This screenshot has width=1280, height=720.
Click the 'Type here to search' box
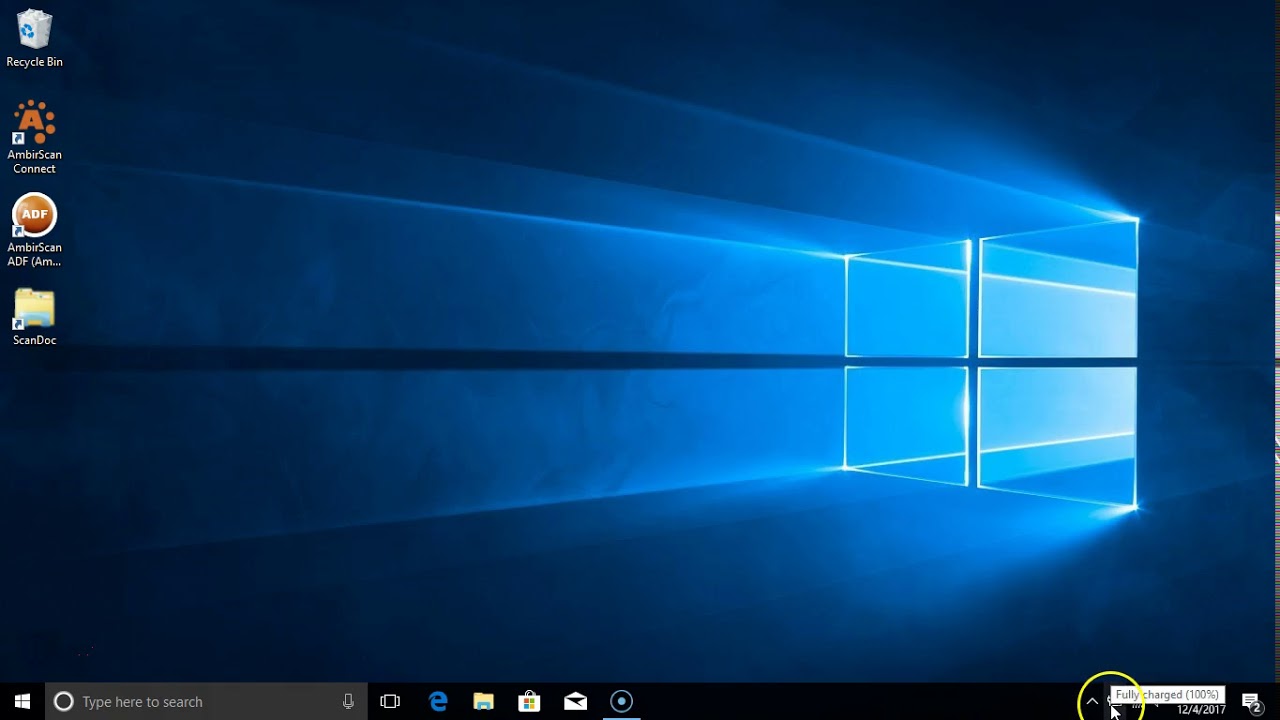[x=205, y=701]
